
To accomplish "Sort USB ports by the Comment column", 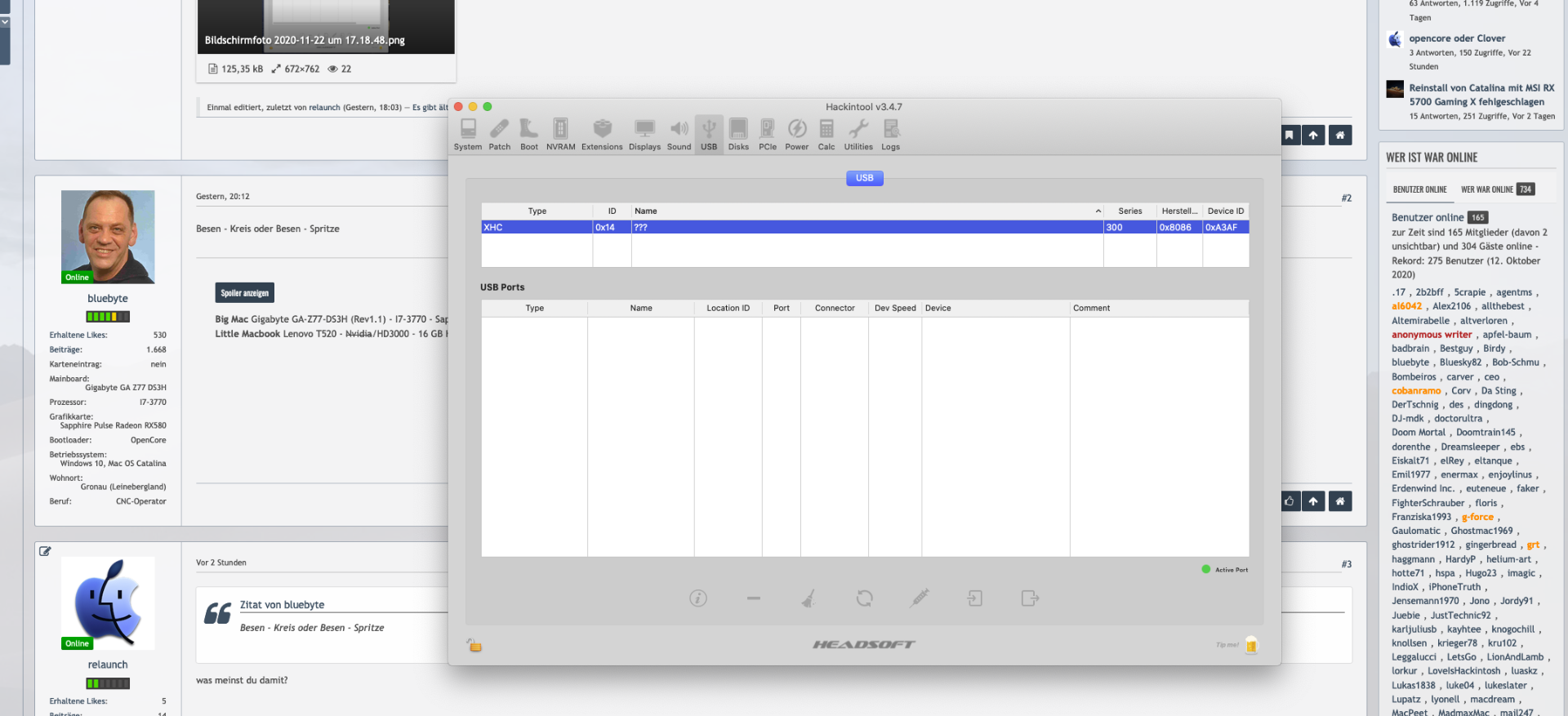I will pos(1160,309).
